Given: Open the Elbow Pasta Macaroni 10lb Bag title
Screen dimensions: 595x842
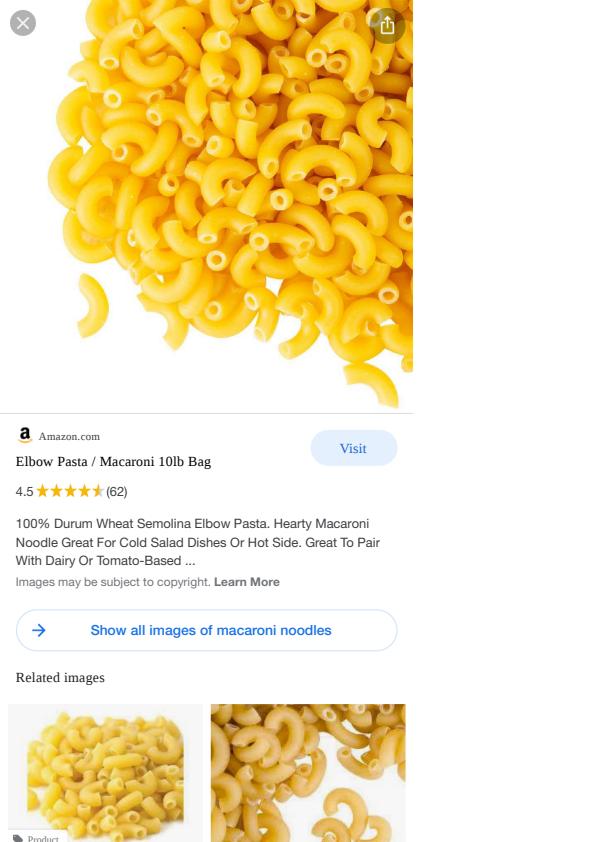Looking at the screenshot, I should click(x=113, y=461).
